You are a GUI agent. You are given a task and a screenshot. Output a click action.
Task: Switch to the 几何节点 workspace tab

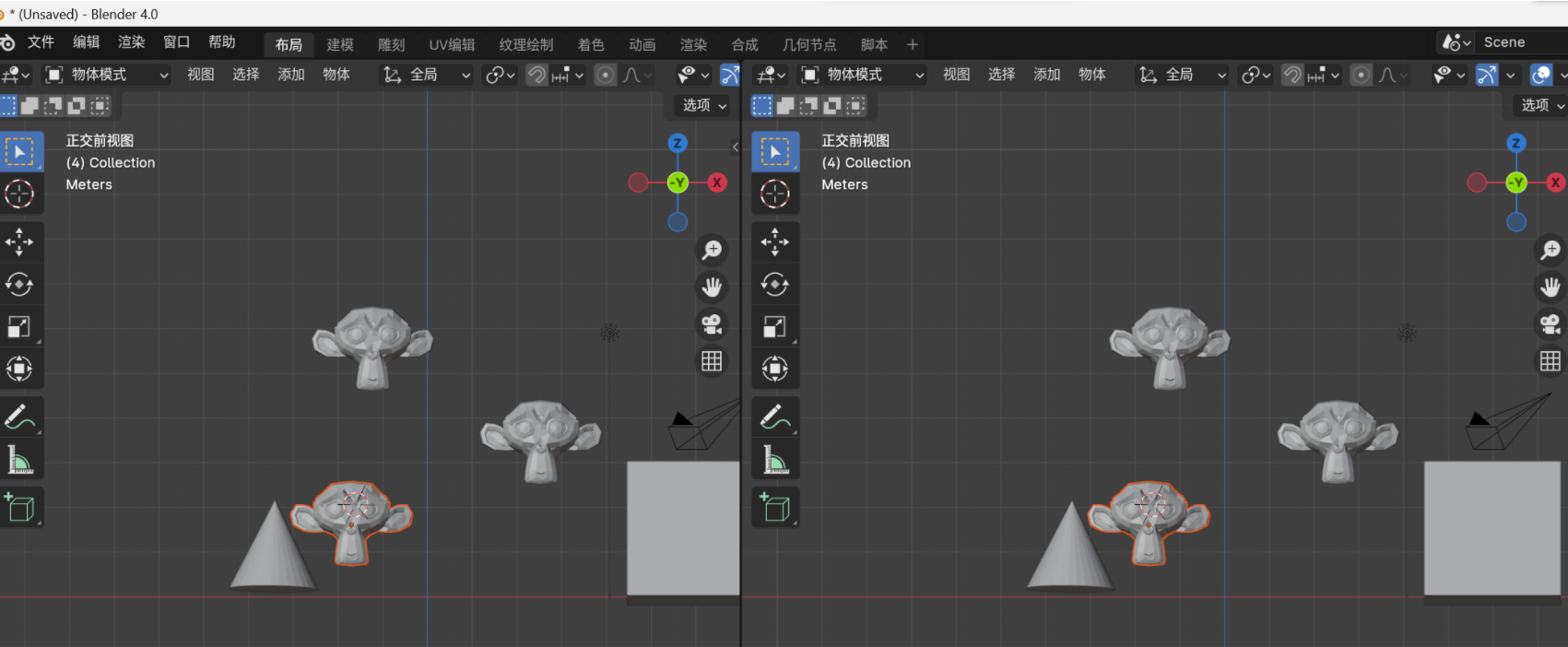(809, 44)
